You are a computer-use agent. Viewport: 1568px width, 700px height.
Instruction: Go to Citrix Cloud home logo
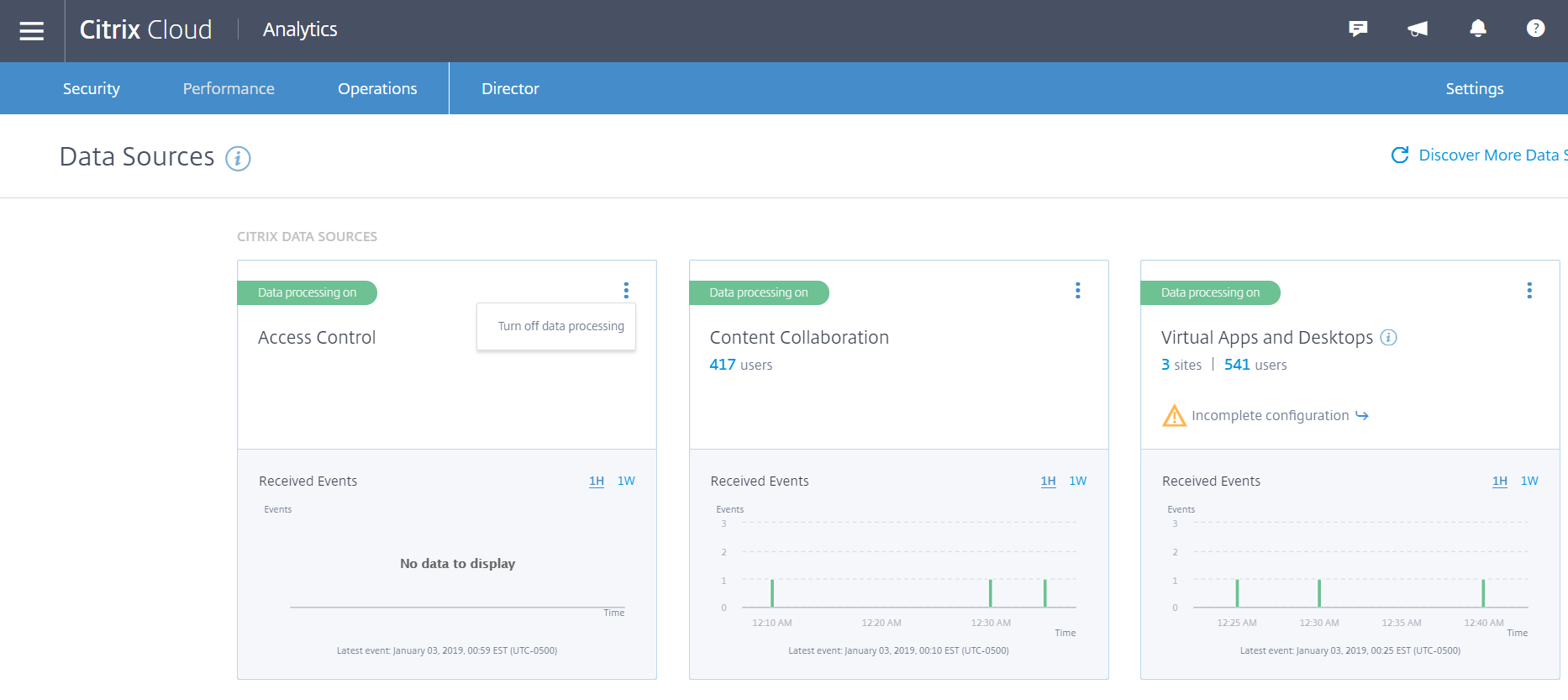point(145,29)
